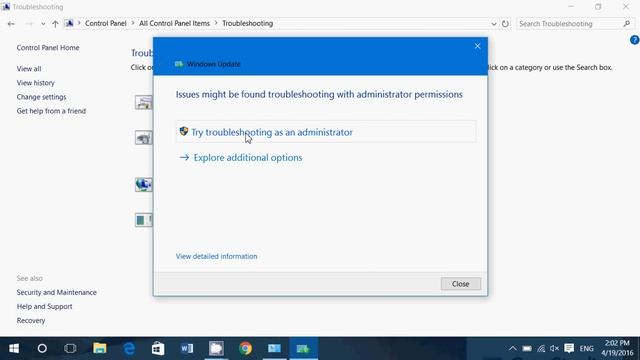The height and width of the screenshot is (360, 640).
Task: Open Control Panel Home in the sidebar
Action: (48, 48)
